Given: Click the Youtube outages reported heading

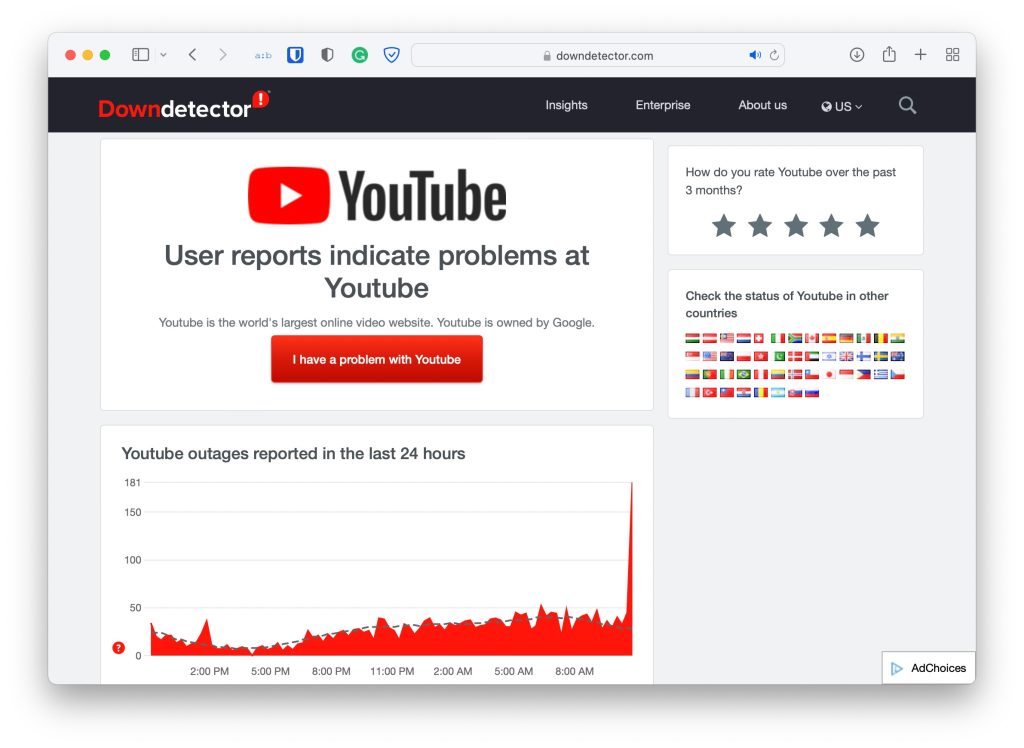Looking at the screenshot, I should [x=293, y=453].
